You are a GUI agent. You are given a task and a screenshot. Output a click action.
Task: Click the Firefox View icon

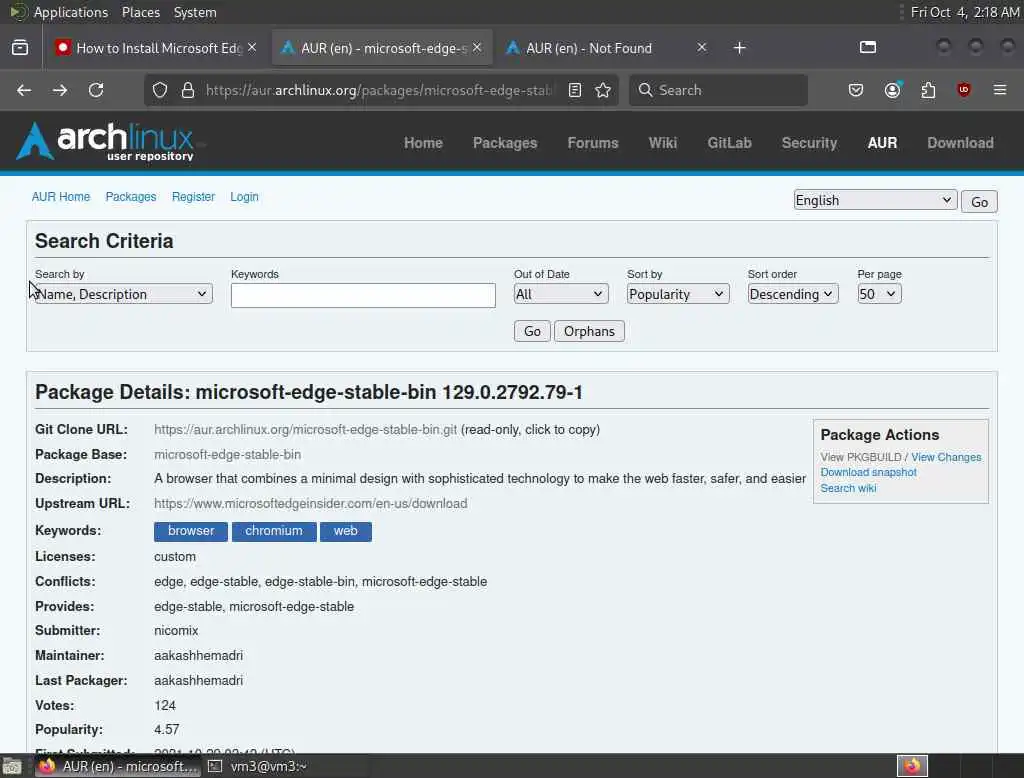tap(20, 48)
